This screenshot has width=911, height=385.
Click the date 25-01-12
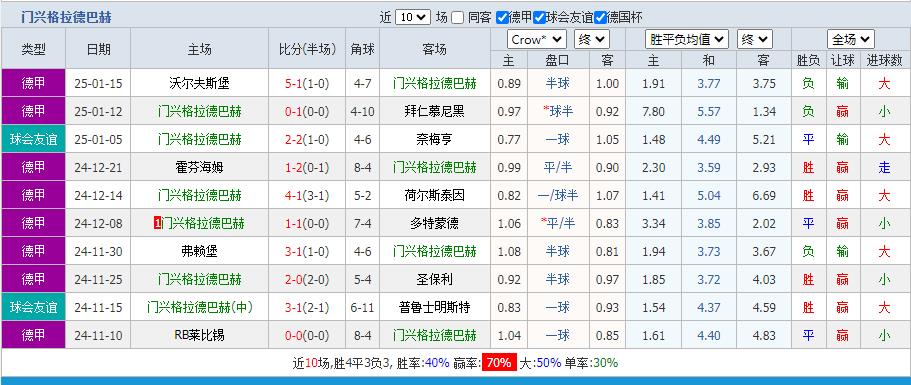click(x=98, y=111)
